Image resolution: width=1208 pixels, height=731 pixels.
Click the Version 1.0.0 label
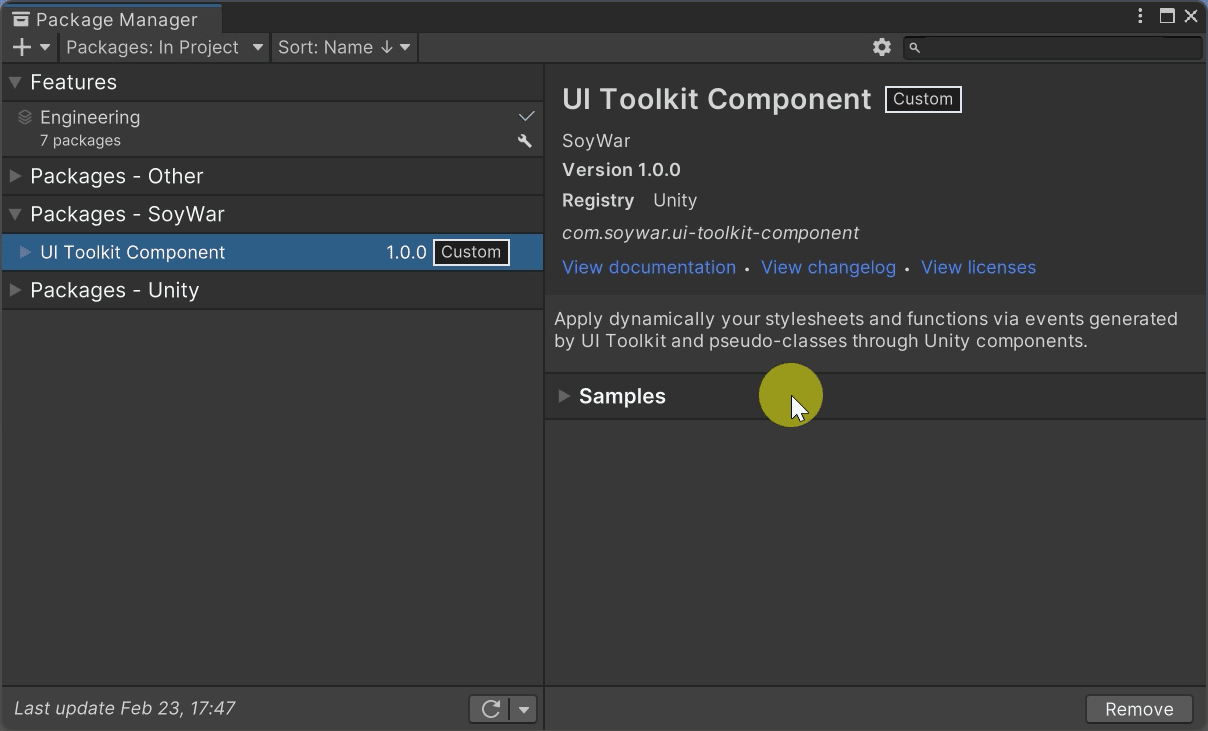click(621, 170)
